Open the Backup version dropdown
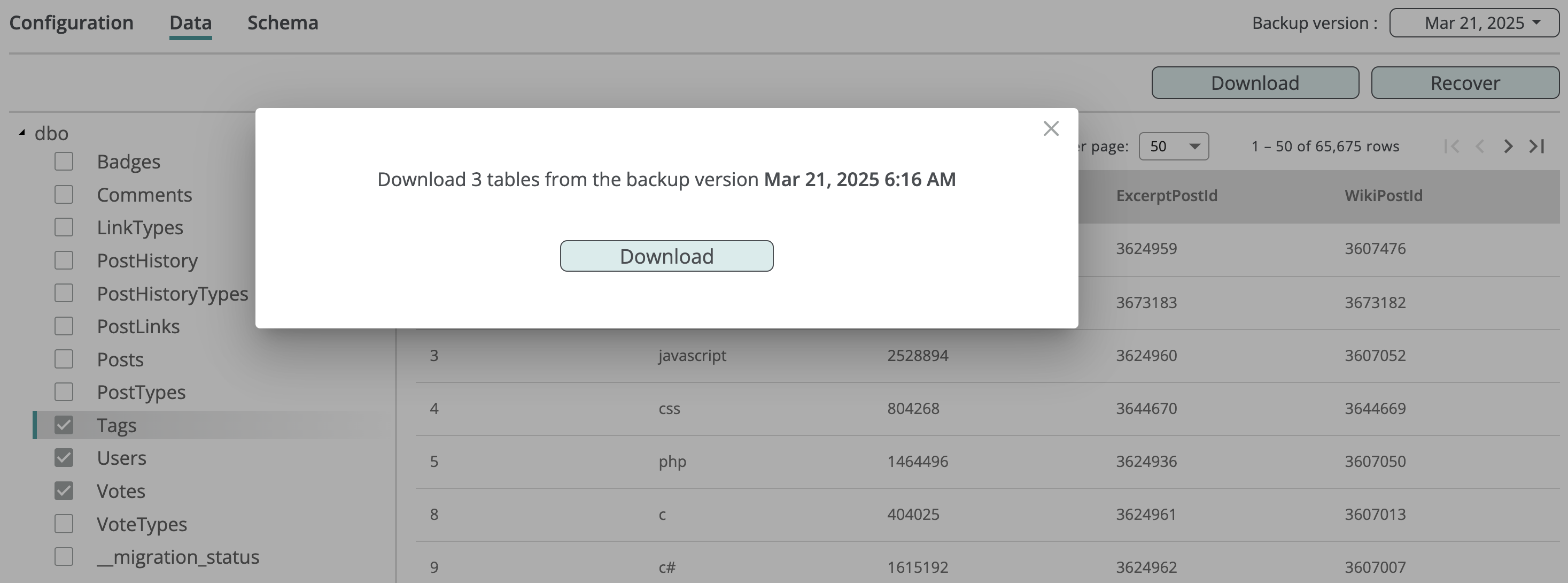 [1473, 23]
